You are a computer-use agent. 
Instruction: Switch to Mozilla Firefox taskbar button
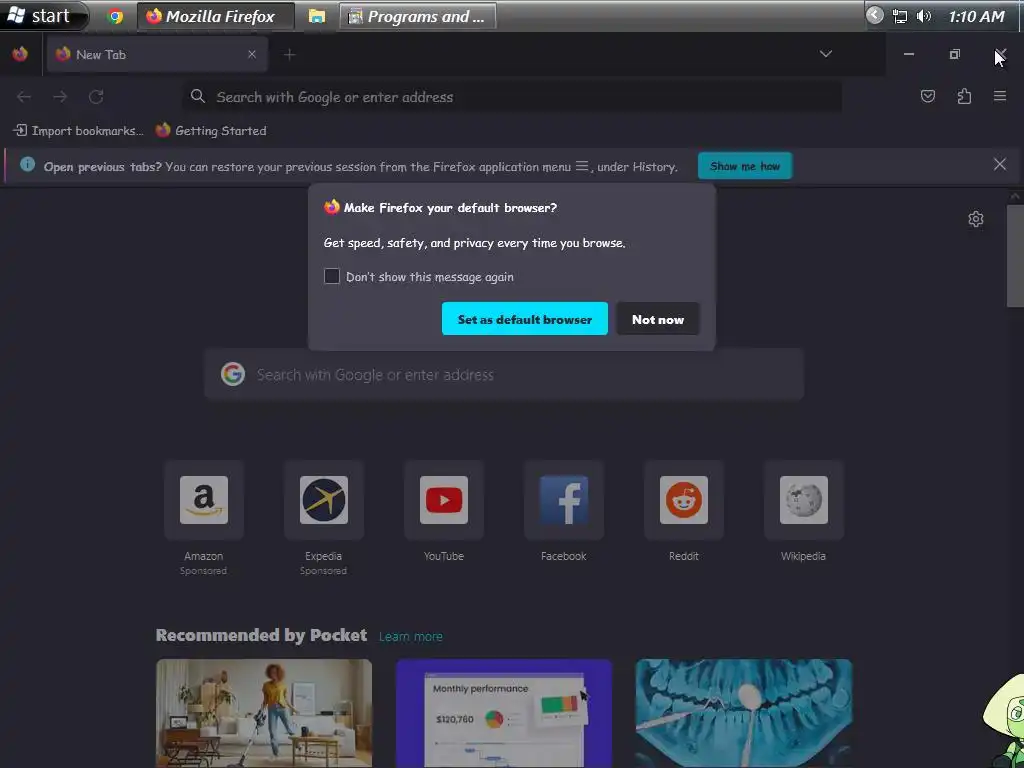pos(216,16)
